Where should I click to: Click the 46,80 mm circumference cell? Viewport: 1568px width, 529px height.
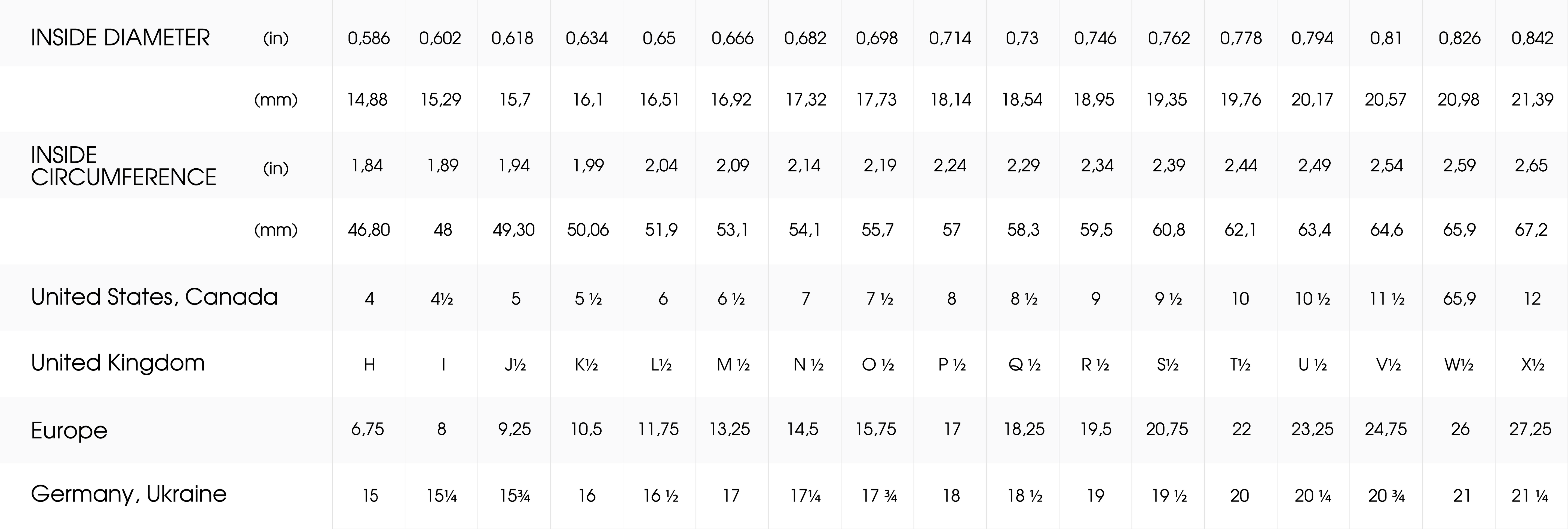368,230
